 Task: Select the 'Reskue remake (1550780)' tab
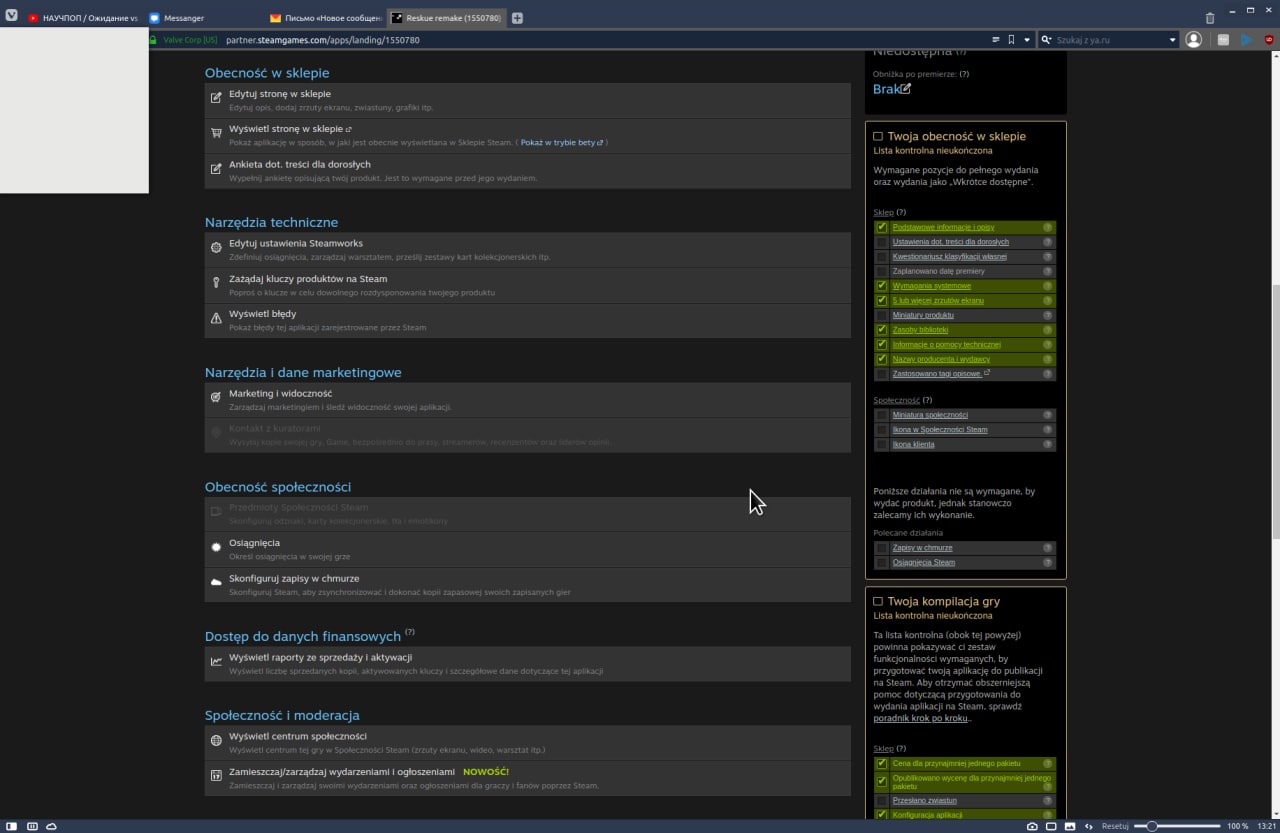[447, 18]
